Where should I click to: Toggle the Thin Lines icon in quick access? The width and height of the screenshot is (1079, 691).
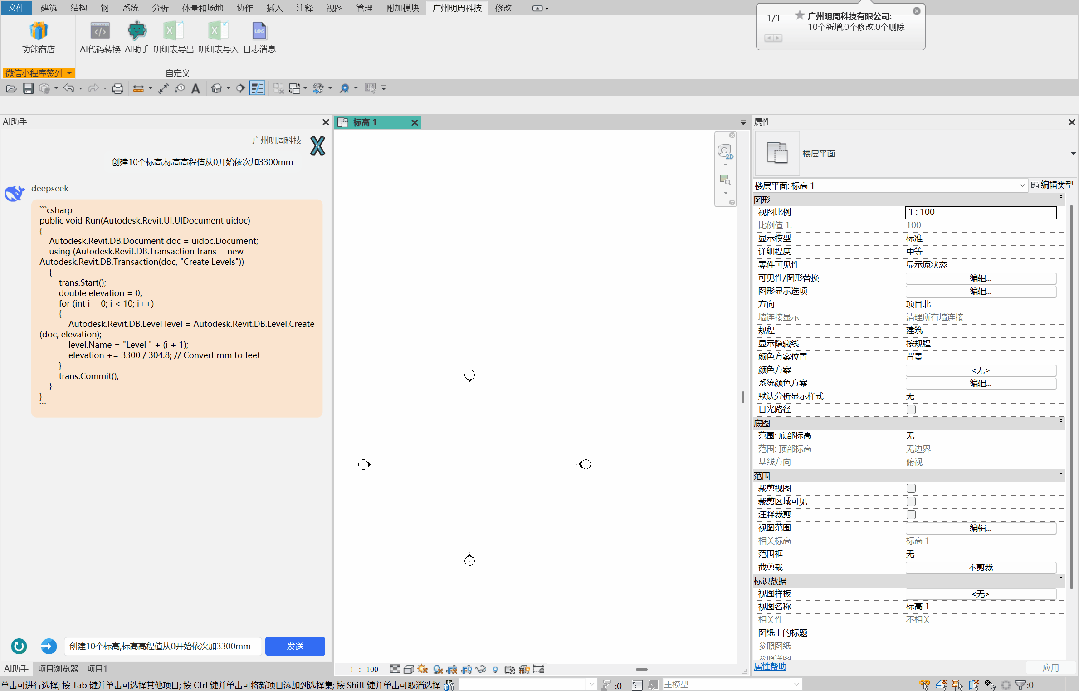(x=257, y=88)
